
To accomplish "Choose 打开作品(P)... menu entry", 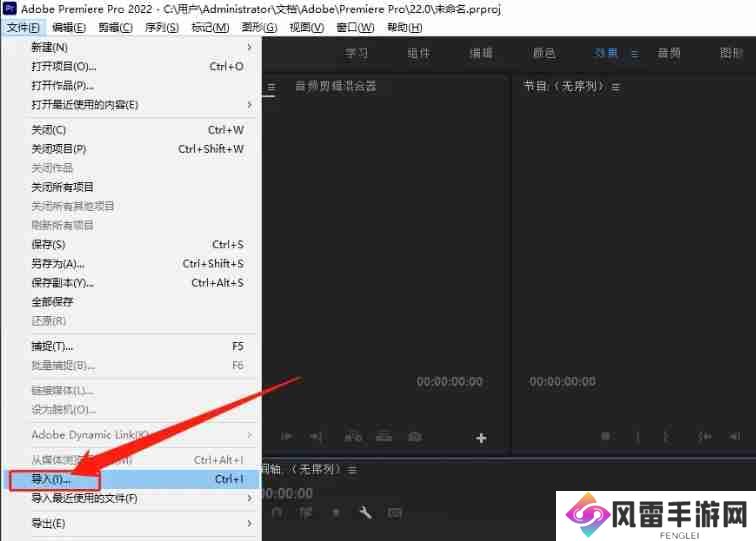I will (132, 85).
